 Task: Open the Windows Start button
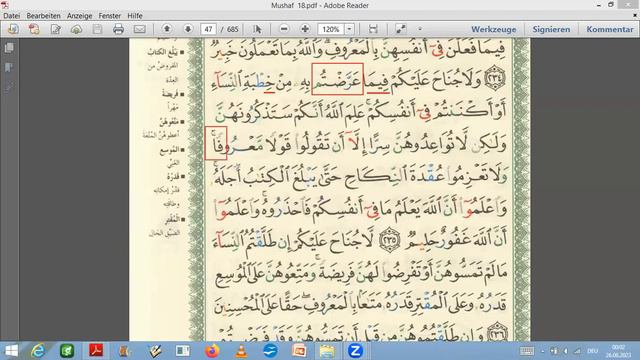[11, 351]
